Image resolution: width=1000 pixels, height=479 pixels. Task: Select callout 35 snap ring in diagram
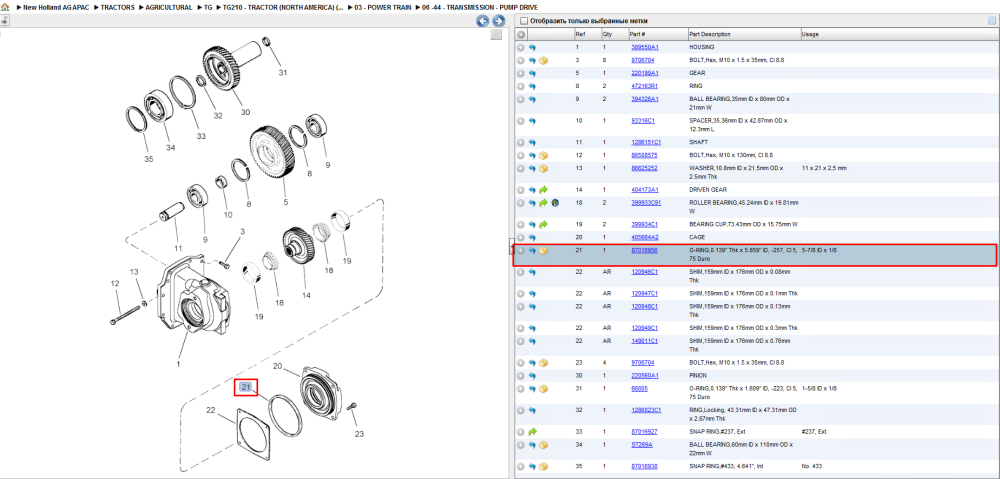[x=149, y=159]
